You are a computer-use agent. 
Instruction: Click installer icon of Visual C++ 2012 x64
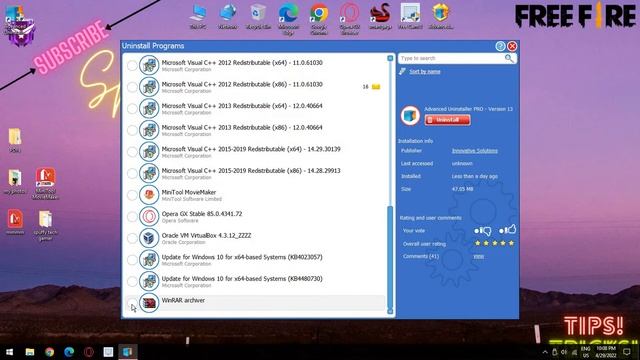pyautogui.click(x=149, y=65)
